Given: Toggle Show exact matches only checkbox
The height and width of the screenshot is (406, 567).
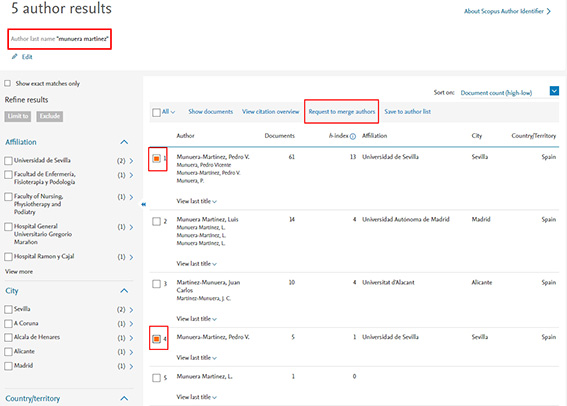Looking at the screenshot, I should [8, 84].
